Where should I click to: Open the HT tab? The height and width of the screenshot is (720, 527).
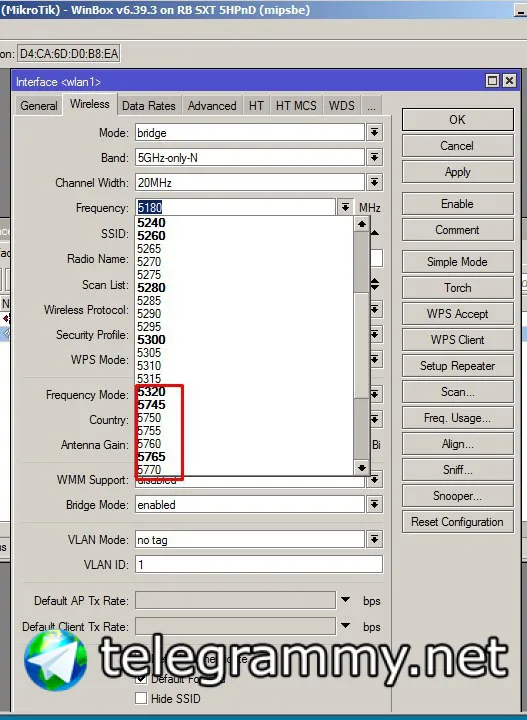click(x=256, y=106)
